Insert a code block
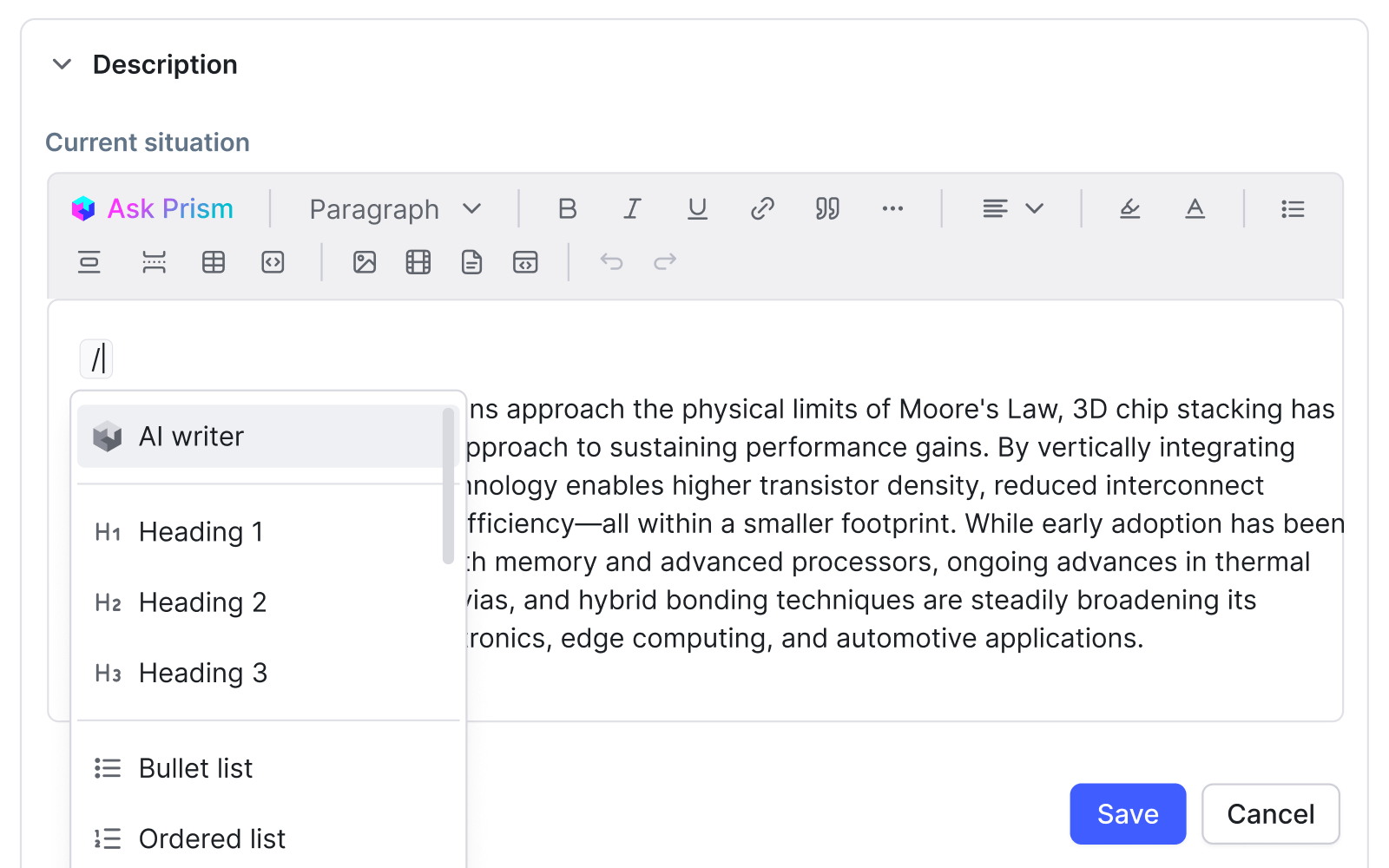 [x=273, y=262]
